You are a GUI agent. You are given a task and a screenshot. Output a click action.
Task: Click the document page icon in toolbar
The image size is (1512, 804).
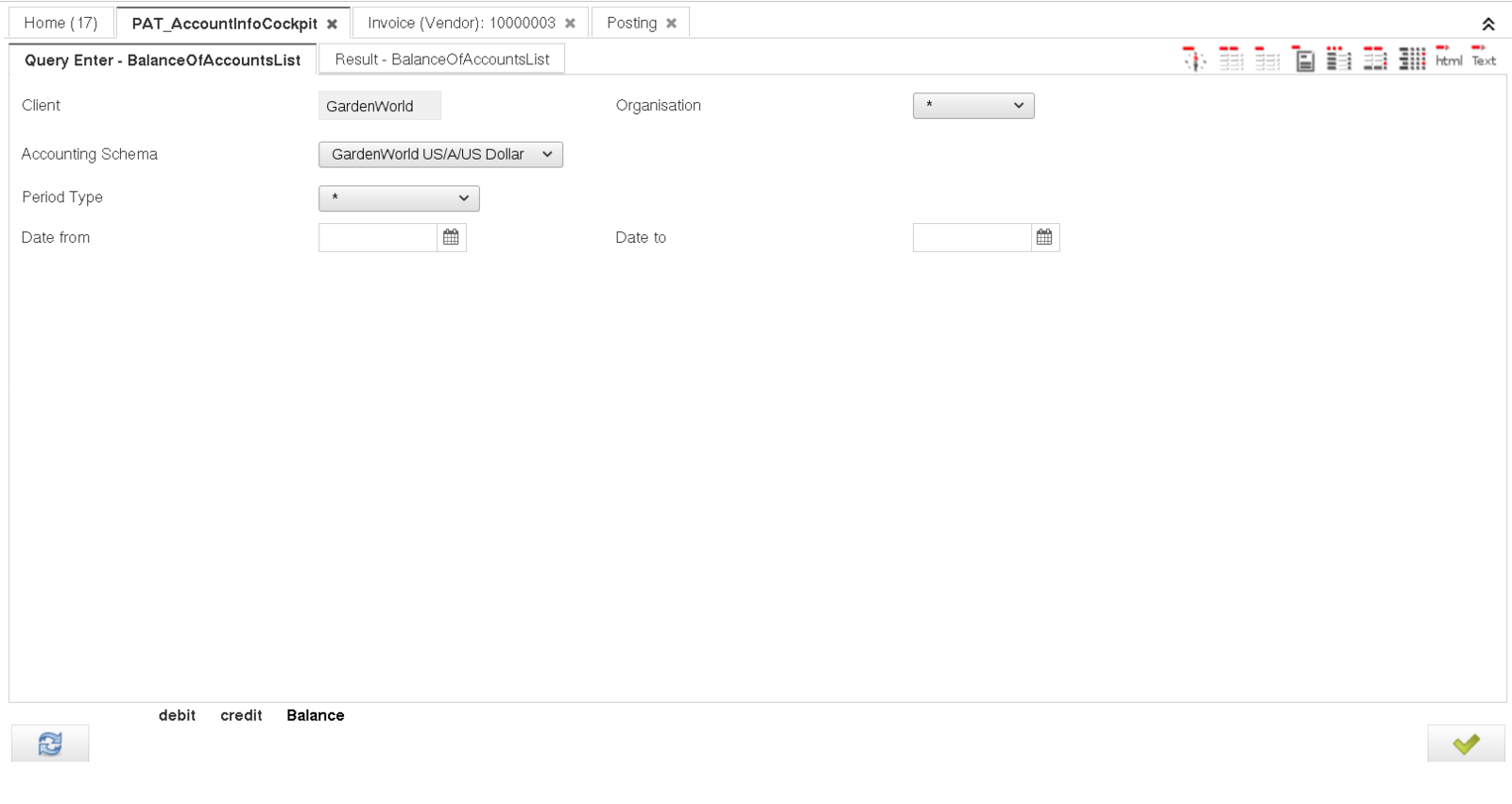(x=1304, y=60)
